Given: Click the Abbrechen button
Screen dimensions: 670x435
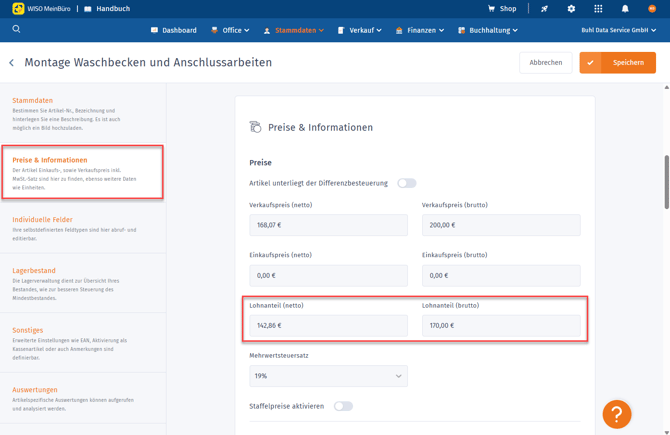Looking at the screenshot, I should coord(545,63).
